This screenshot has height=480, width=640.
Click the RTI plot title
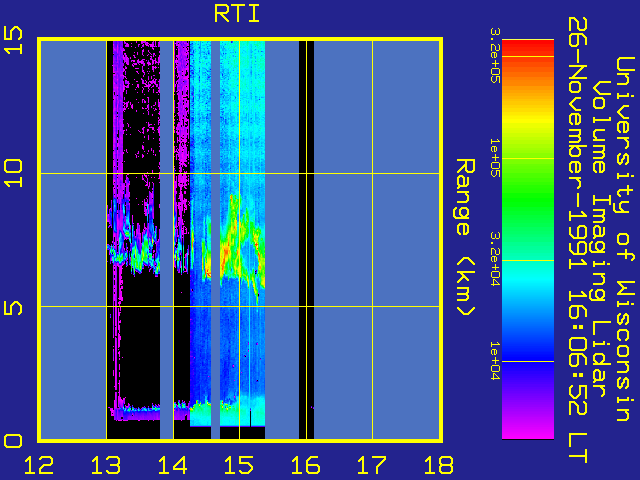tap(237, 13)
